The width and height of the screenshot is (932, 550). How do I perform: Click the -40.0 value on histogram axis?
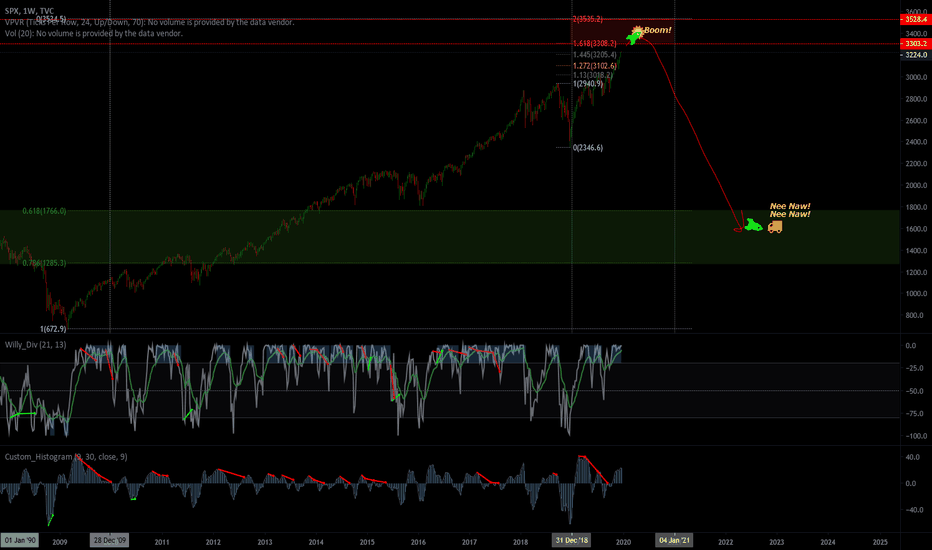914,510
